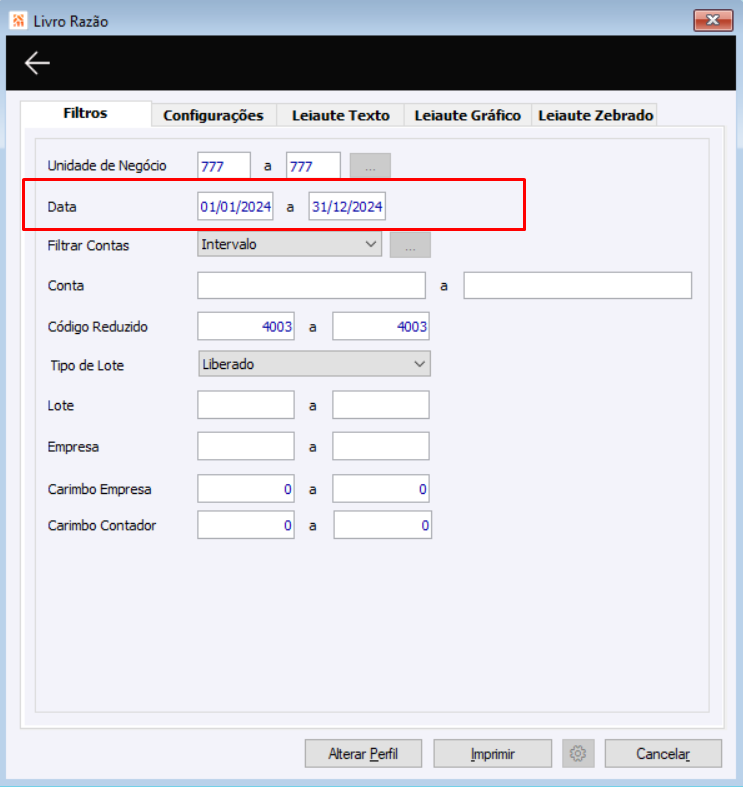Focus the second Unidade de Negócio field 777
This screenshot has height=787, width=743.
(313, 165)
